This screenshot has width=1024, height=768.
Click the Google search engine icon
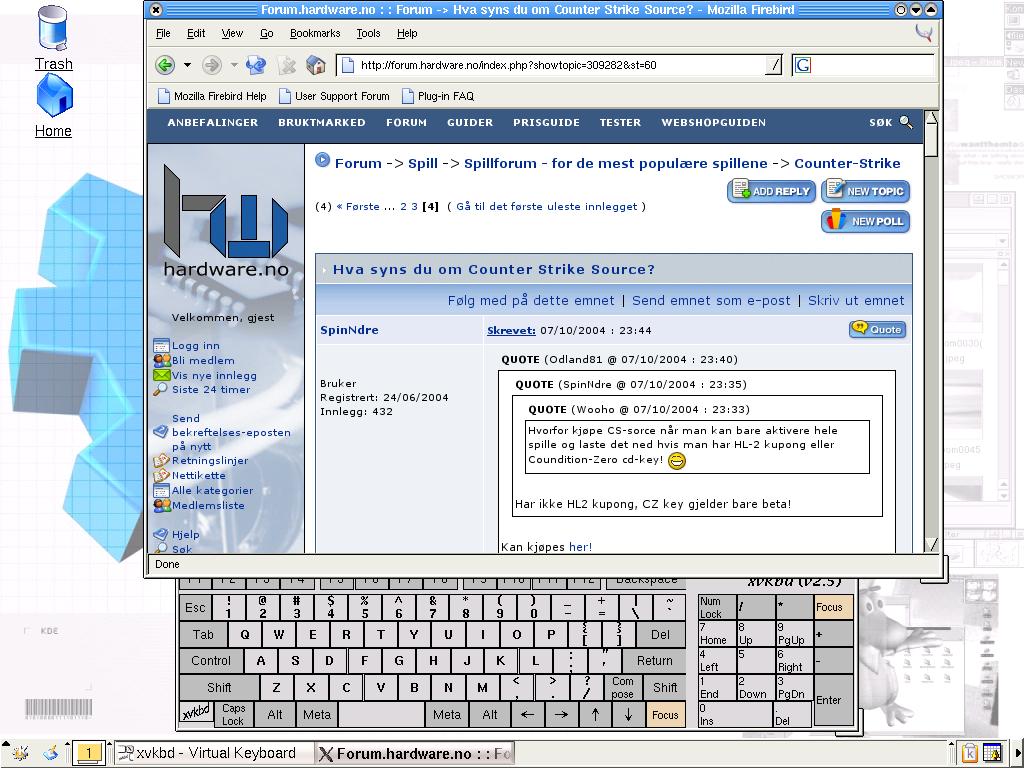pos(803,65)
